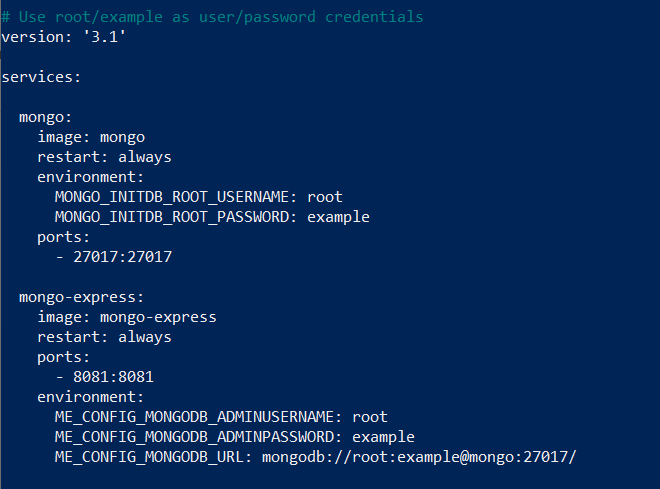Click the 8081:8081 port mapping
This screenshot has width=660, height=489.
pos(113,377)
